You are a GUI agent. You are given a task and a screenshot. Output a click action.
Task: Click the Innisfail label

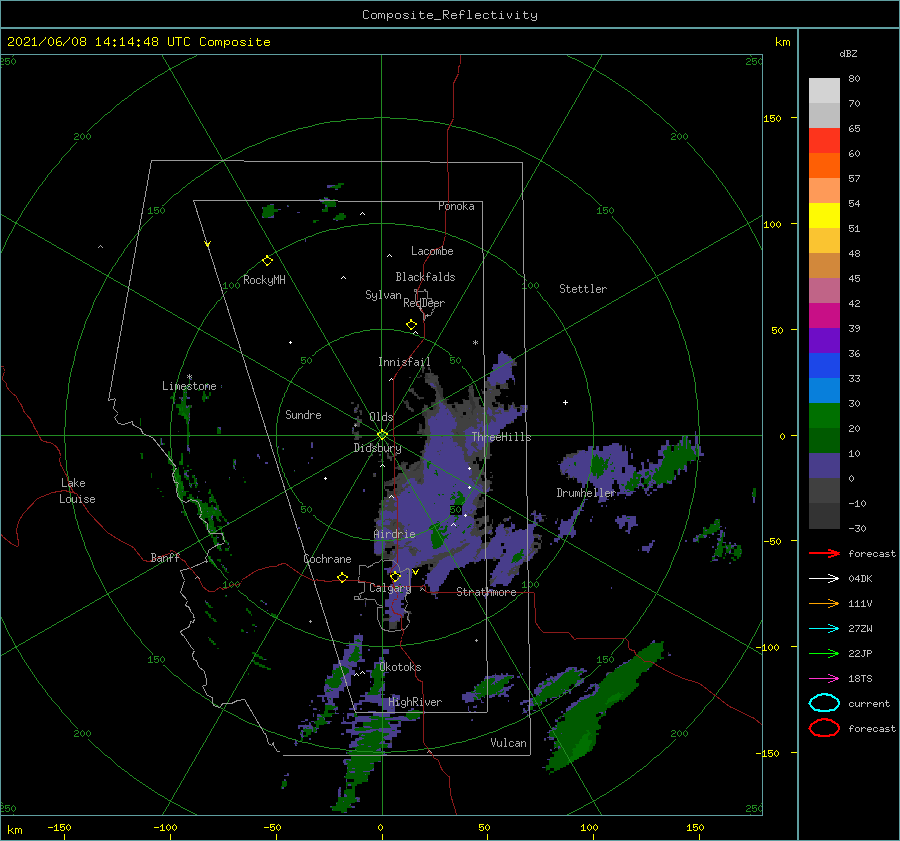[x=404, y=362]
